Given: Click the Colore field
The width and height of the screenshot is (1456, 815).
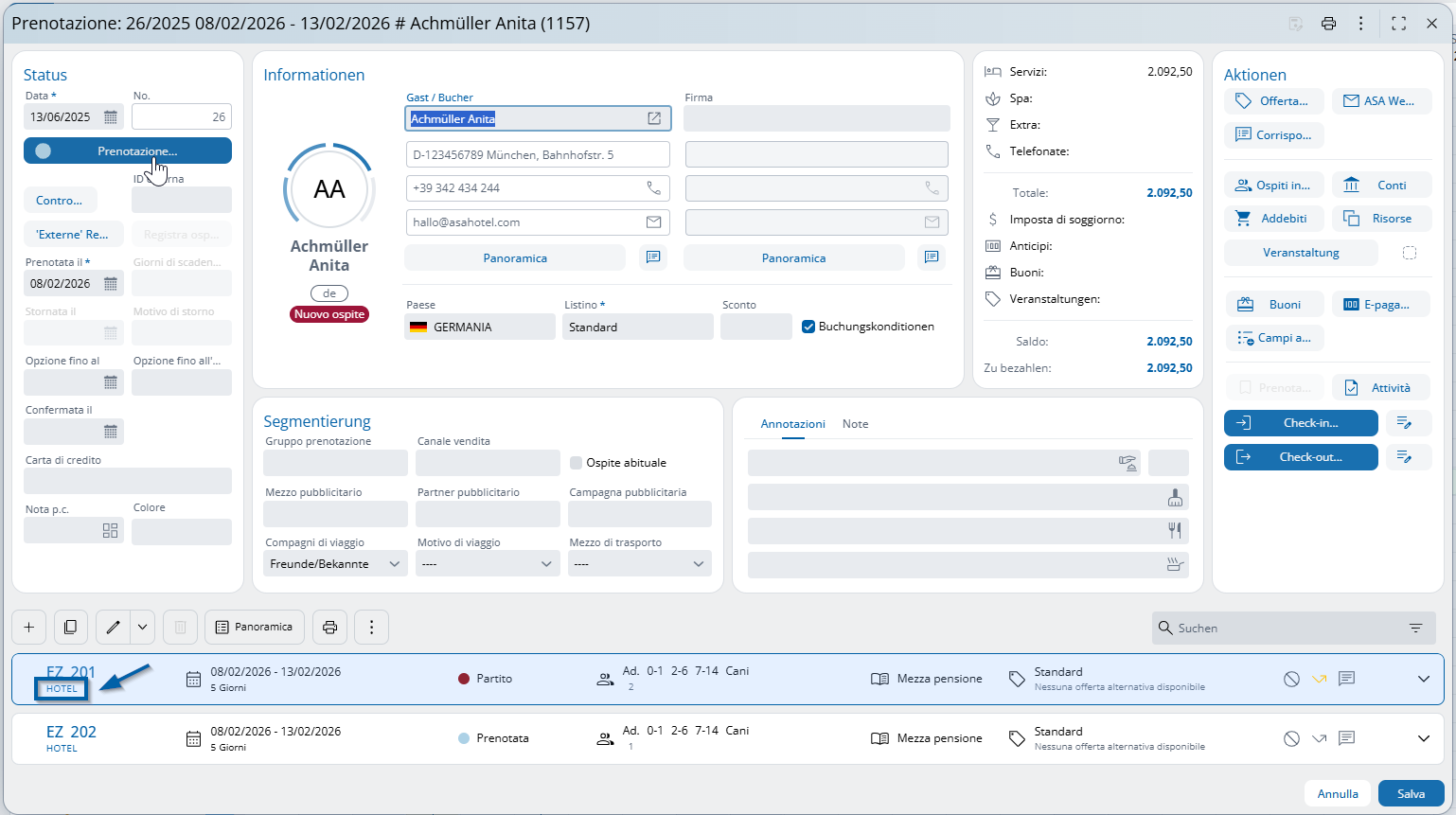Looking at the screenshot, I should (x=181, y=532).
